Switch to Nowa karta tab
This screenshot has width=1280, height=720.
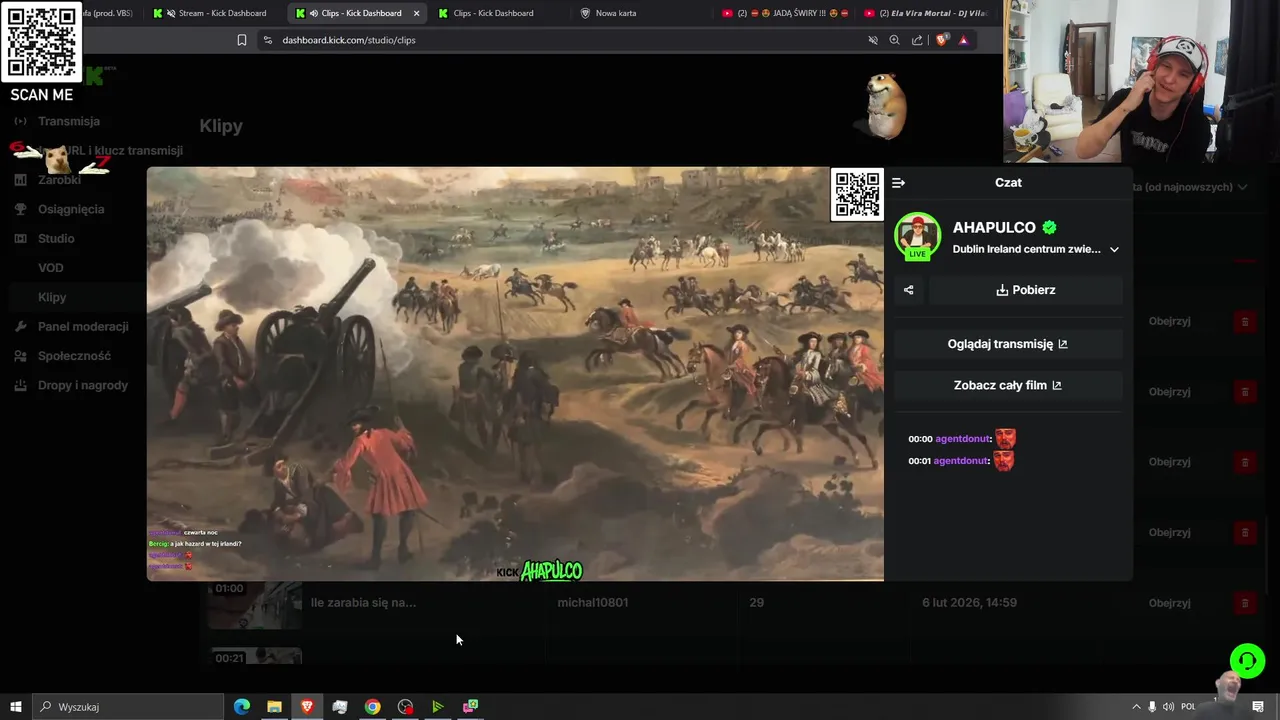(x=615, y=13)
